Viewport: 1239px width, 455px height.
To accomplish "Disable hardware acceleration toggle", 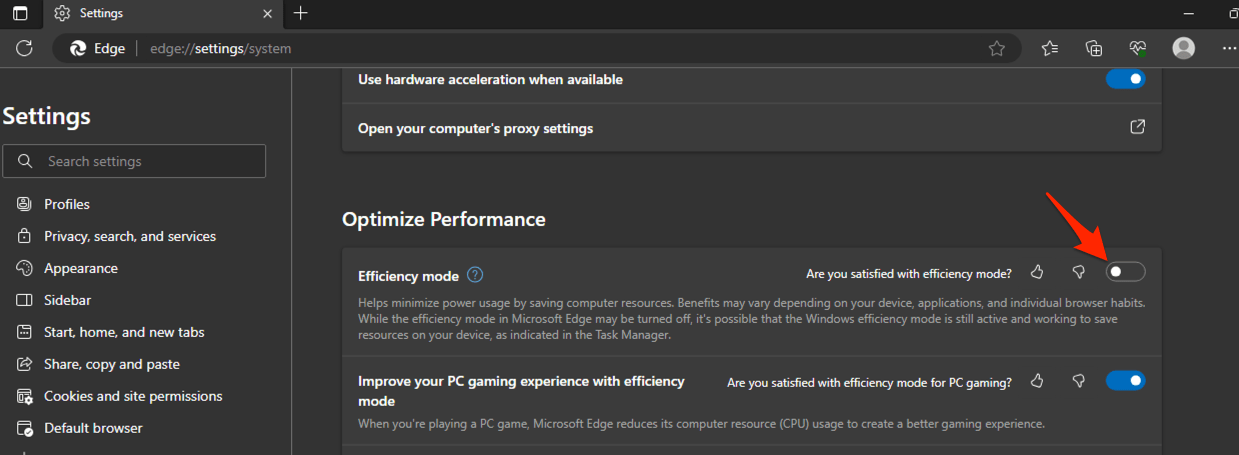I will [x=1125, y=79].
